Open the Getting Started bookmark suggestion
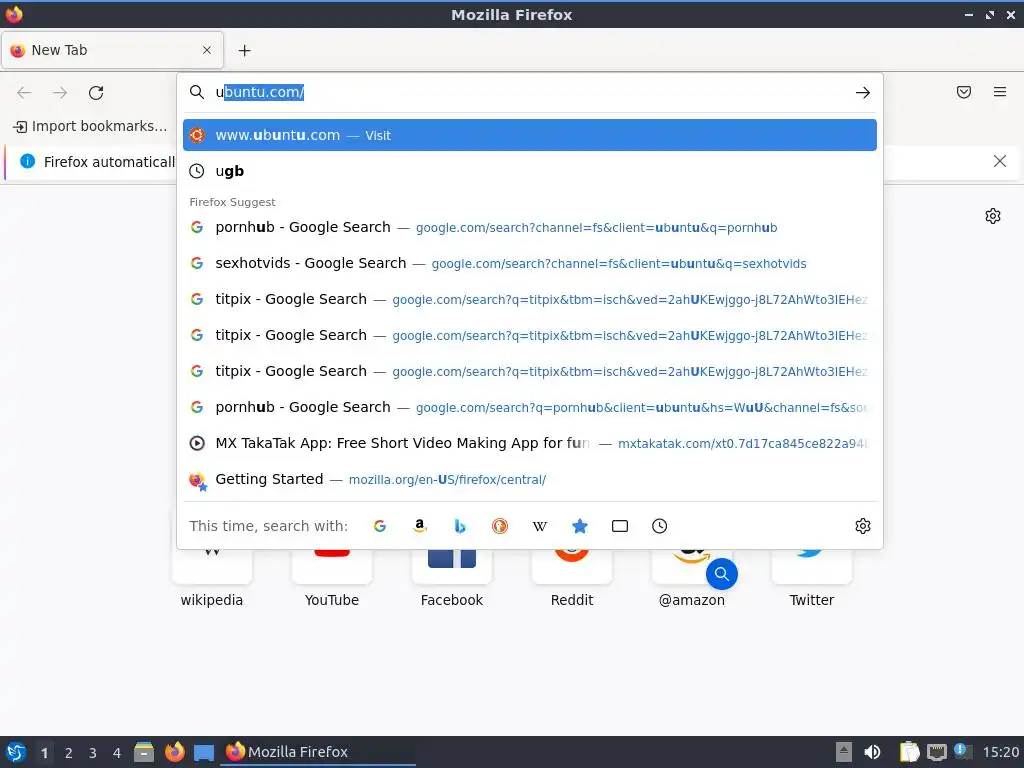Screen dimensions: 1024x768 (x=530, y=479)
